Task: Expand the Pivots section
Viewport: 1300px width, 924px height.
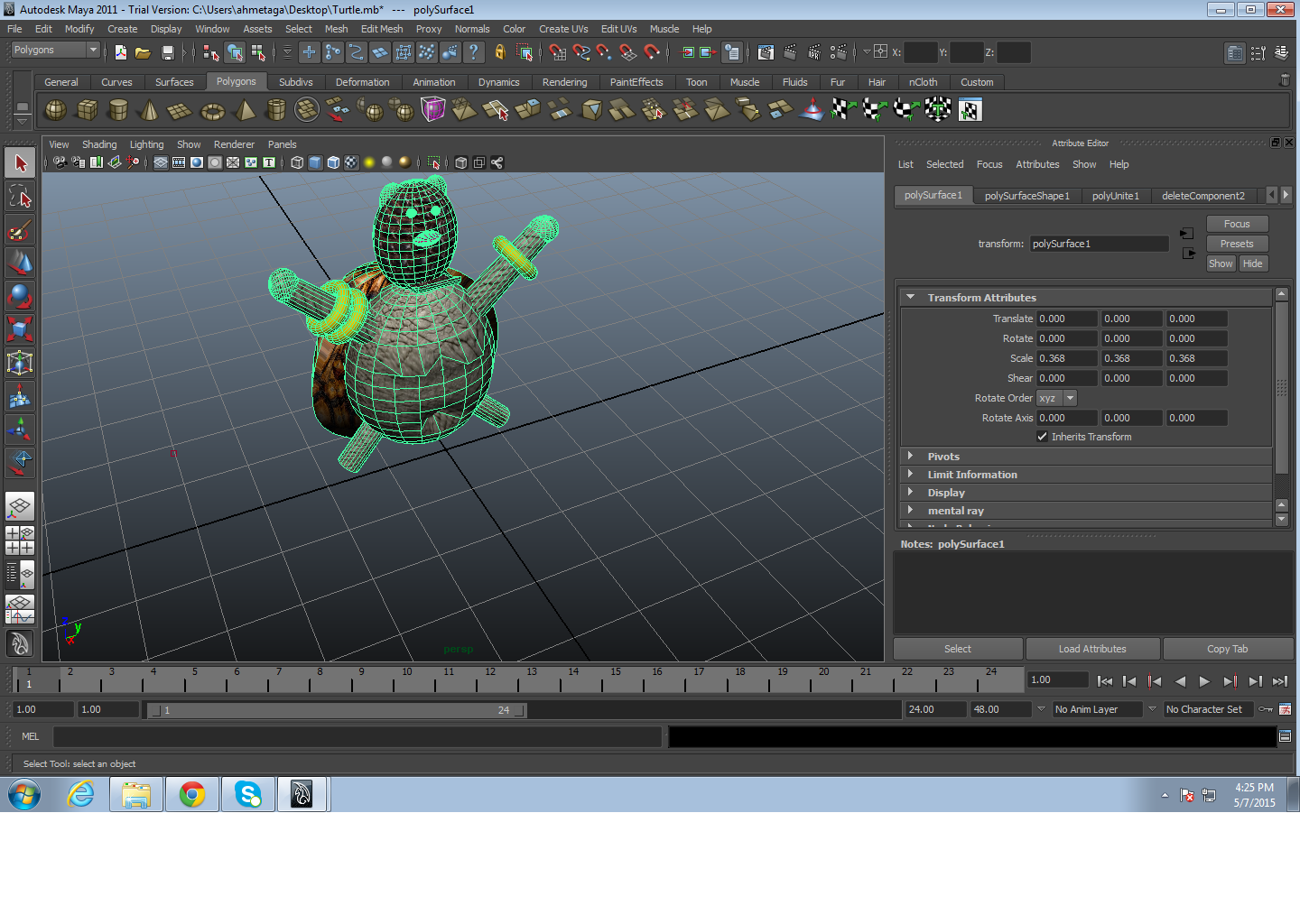Action: [943, 457]
